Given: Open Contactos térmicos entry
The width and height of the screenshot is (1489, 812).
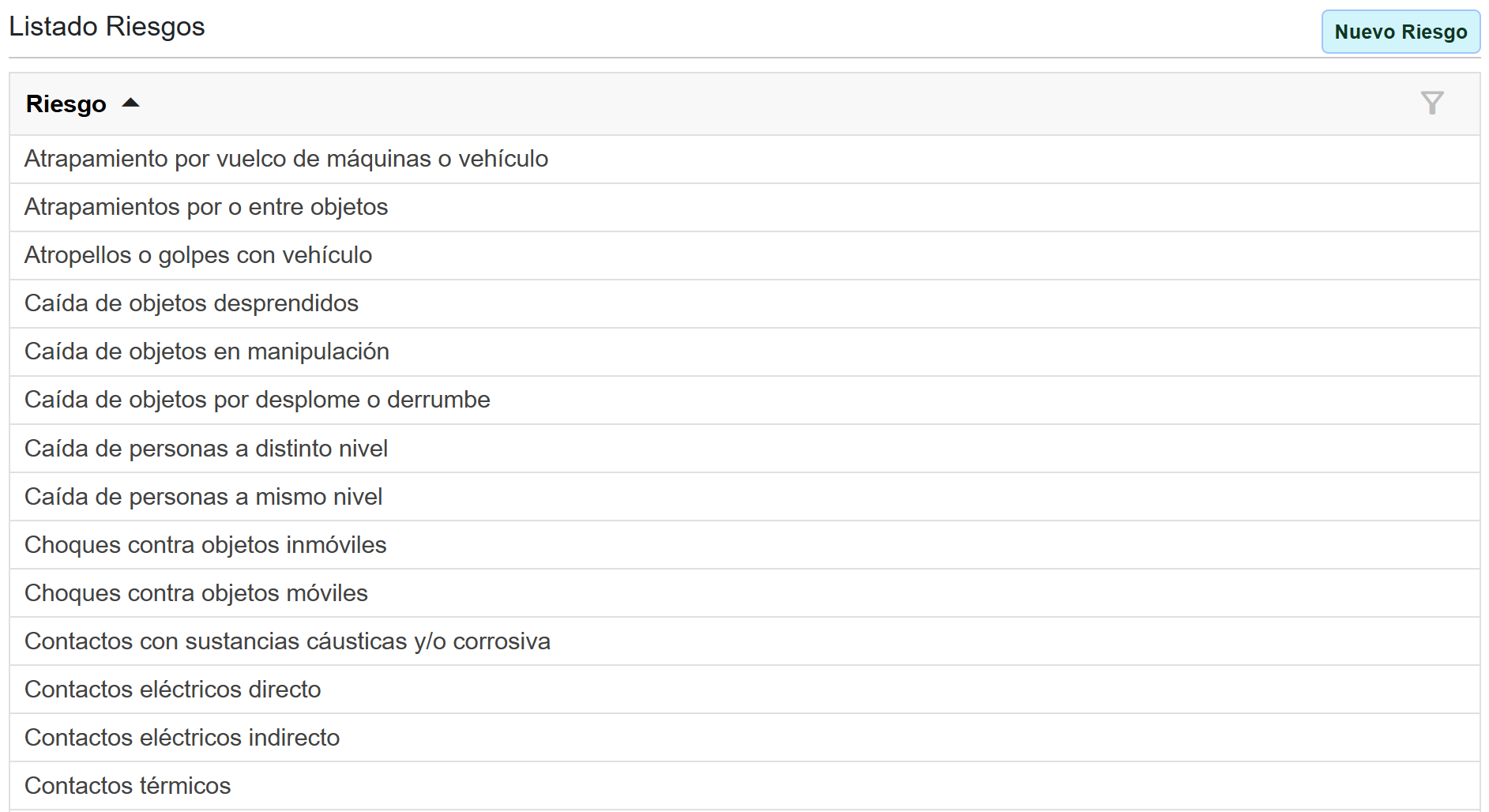Looking at the screenshot, I should click(128, 786).
